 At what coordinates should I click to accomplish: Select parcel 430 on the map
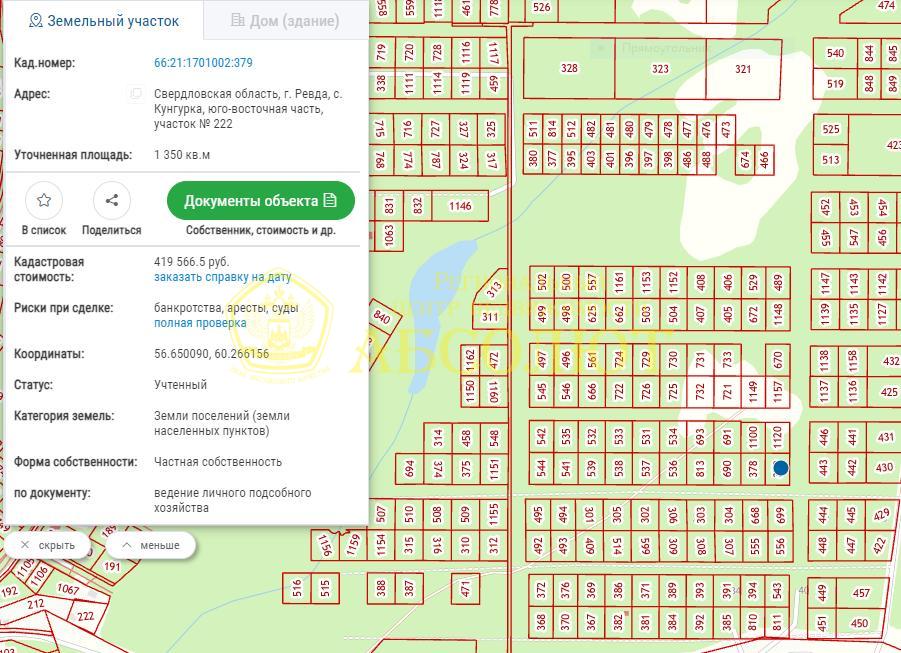[884, 467]
